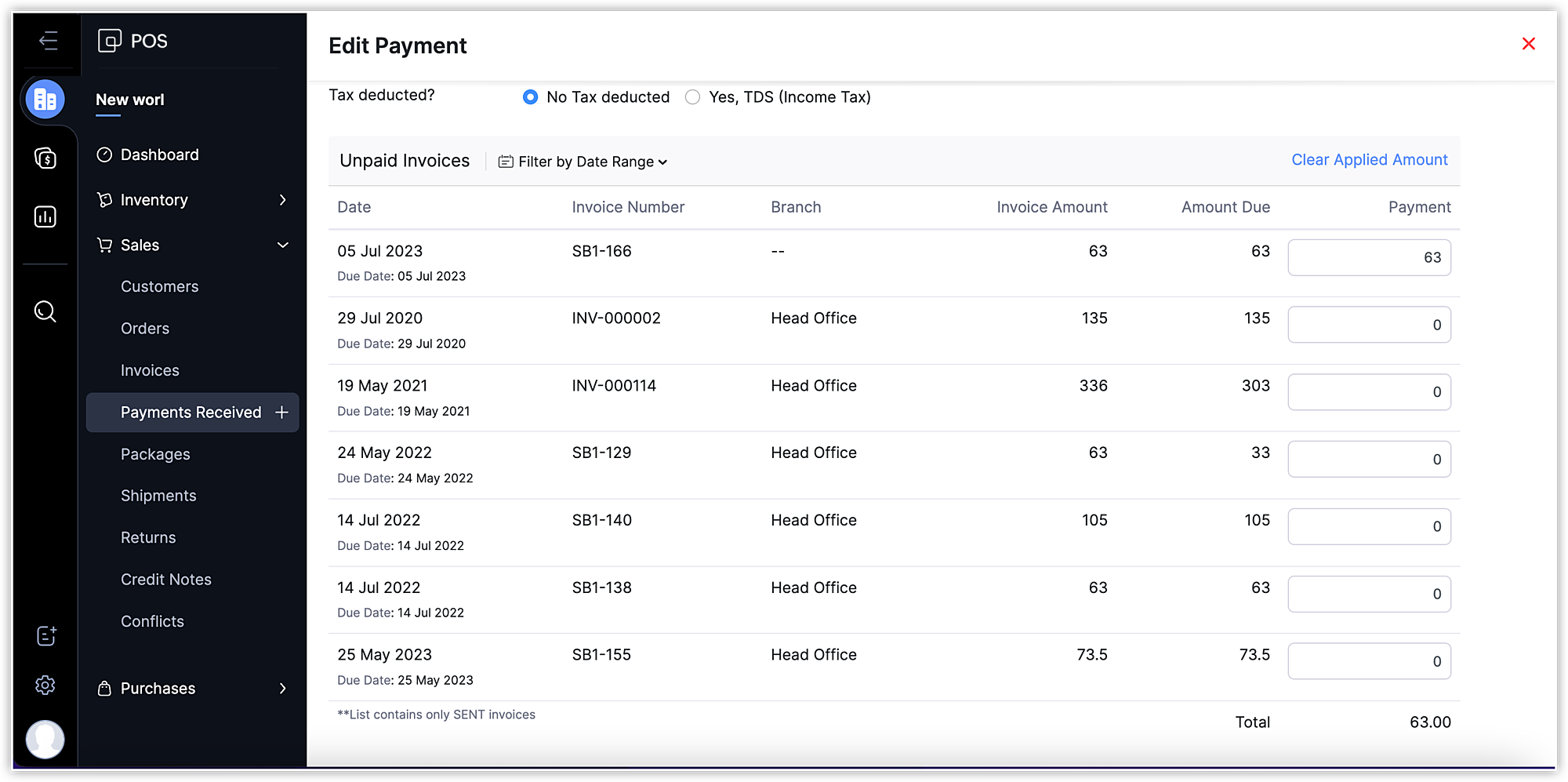Image resolution: width=1568 pixels, height=782 pixels.
Task: Open Credit Notes in the sidebar
Action: (166, 580)
